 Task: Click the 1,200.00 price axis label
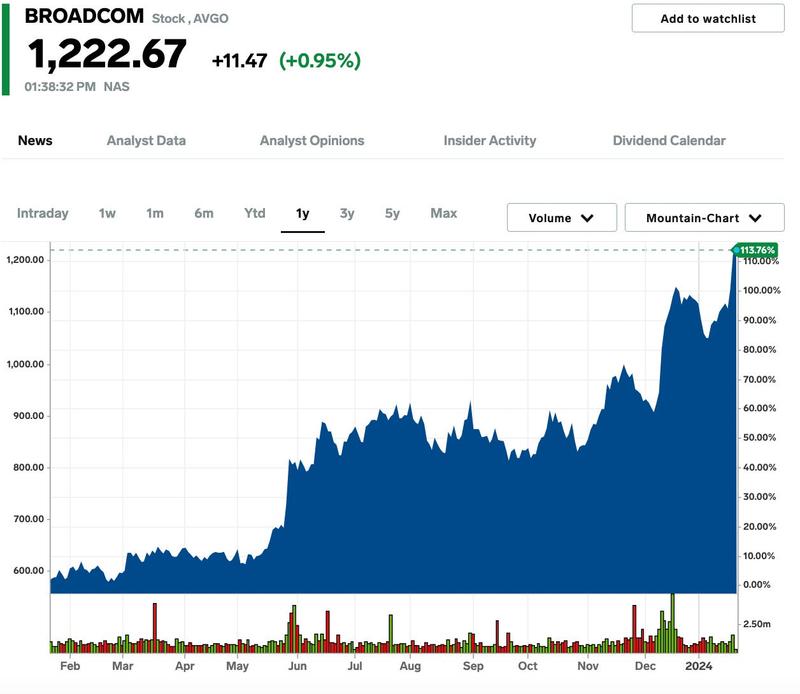(26, 260)
